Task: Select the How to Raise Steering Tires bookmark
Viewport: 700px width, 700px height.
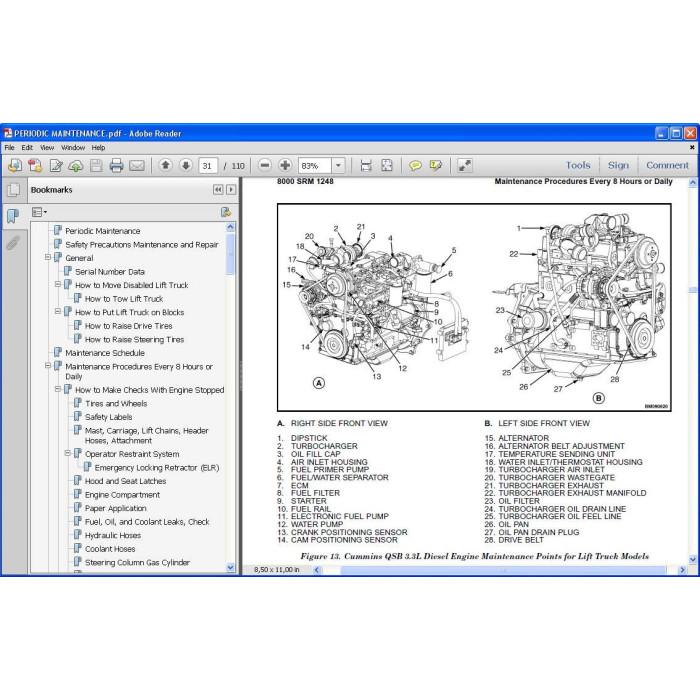Action: (134, 339)
